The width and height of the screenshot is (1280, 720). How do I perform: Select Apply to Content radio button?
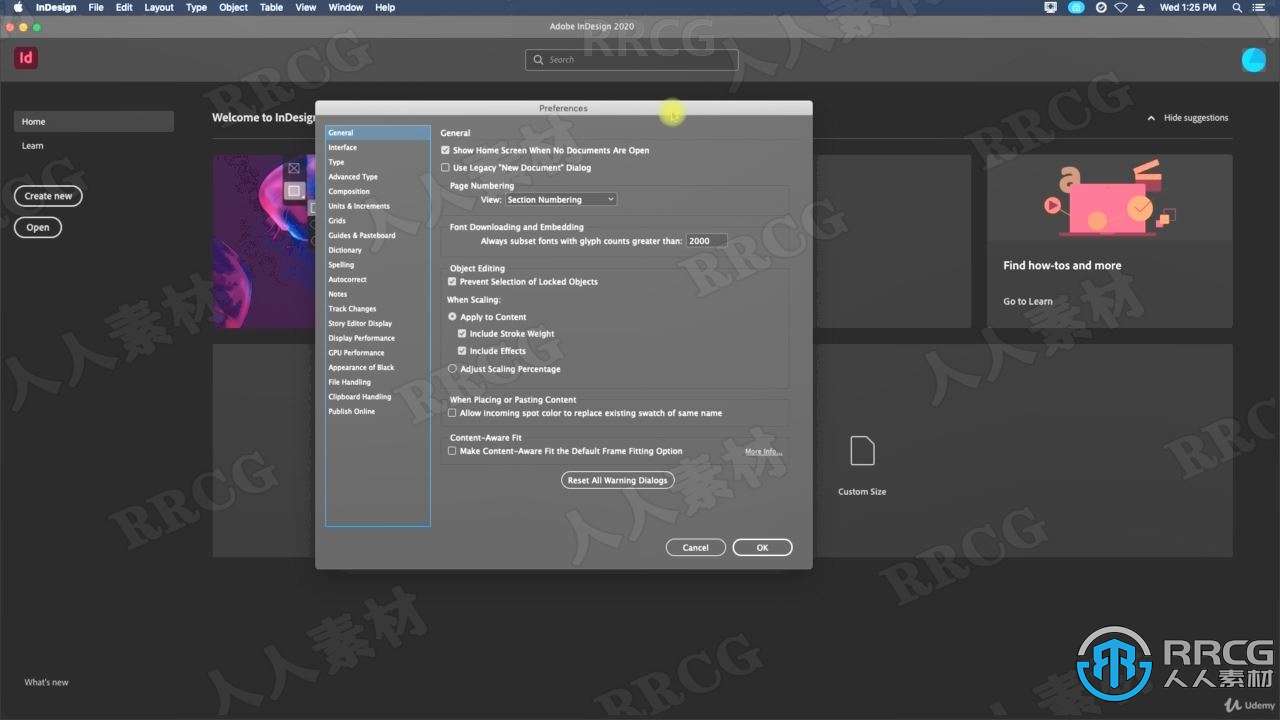click(x=452, y=317)
